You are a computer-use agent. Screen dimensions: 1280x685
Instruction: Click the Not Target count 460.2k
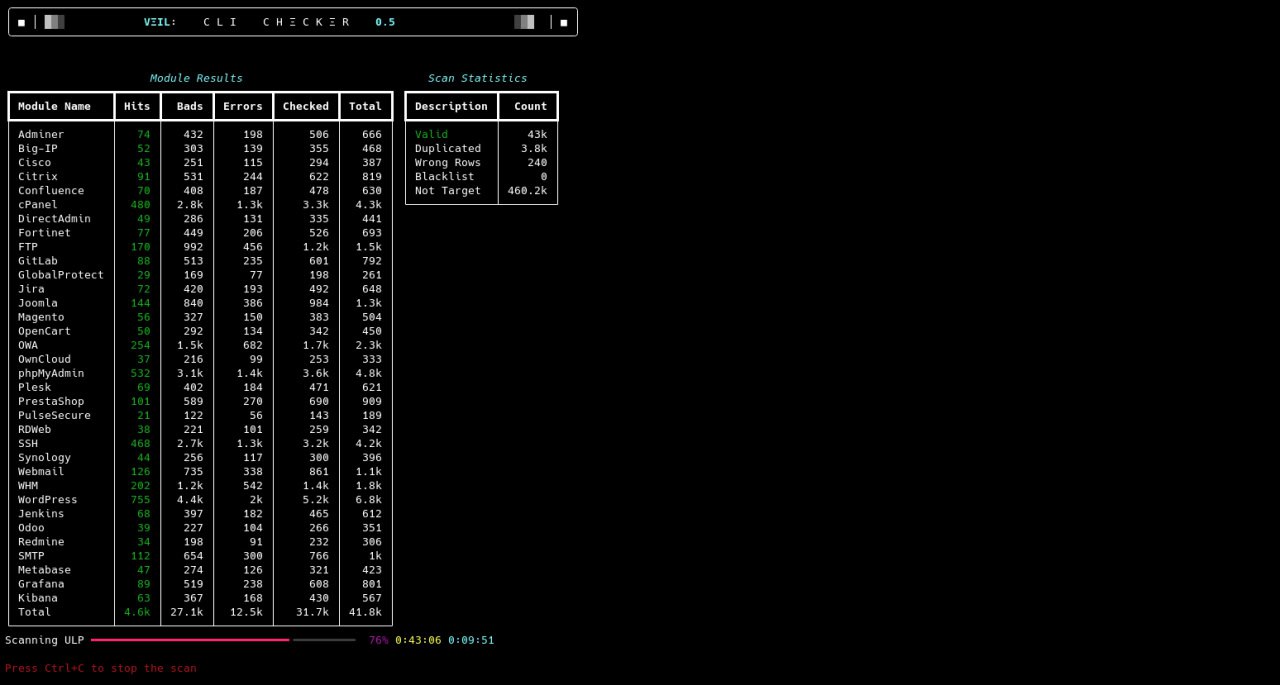point(528,190)
